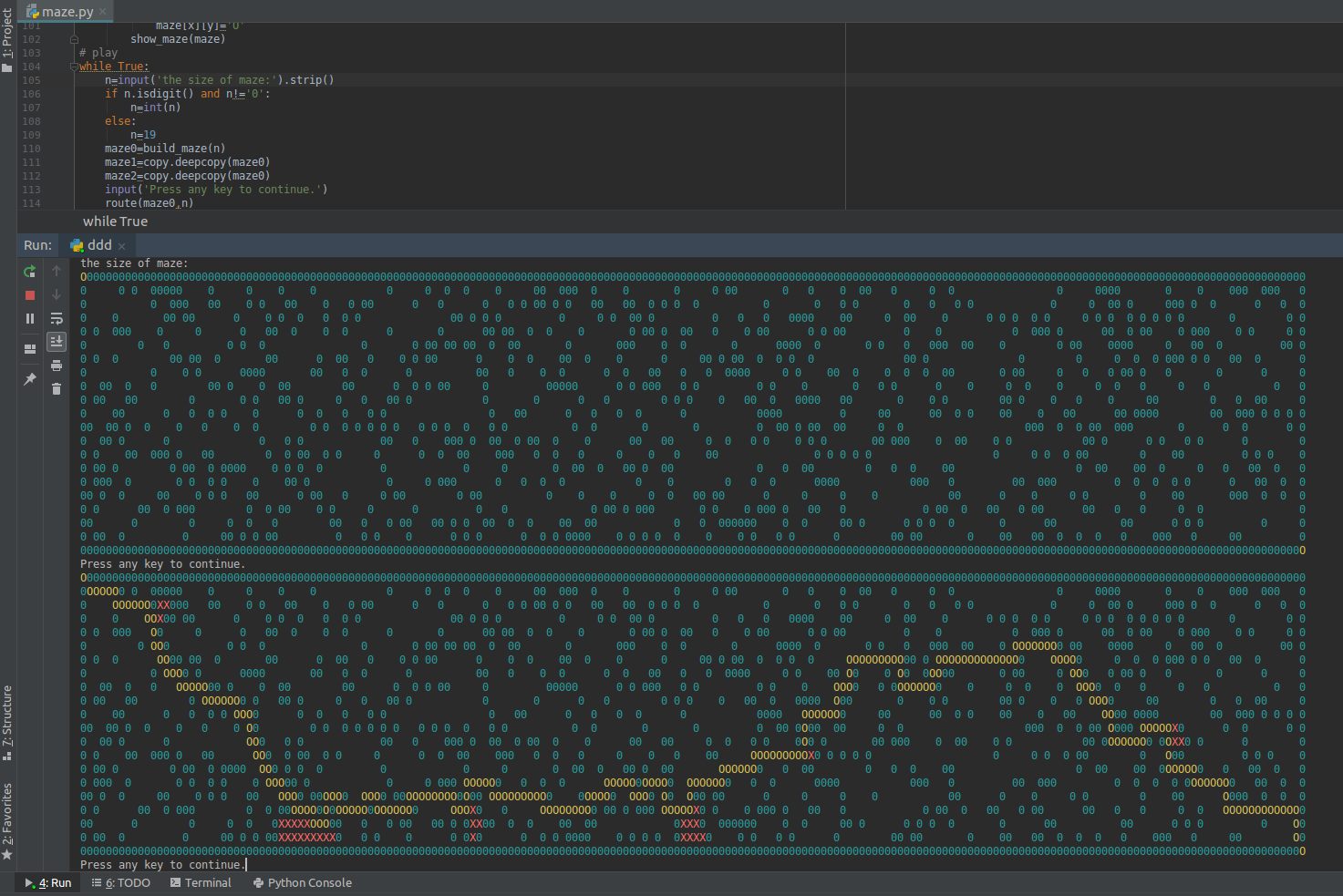1343x896 pixels.
Task: Click the input('Press any key to continue.') line
Action: click(x=216, y=190)
